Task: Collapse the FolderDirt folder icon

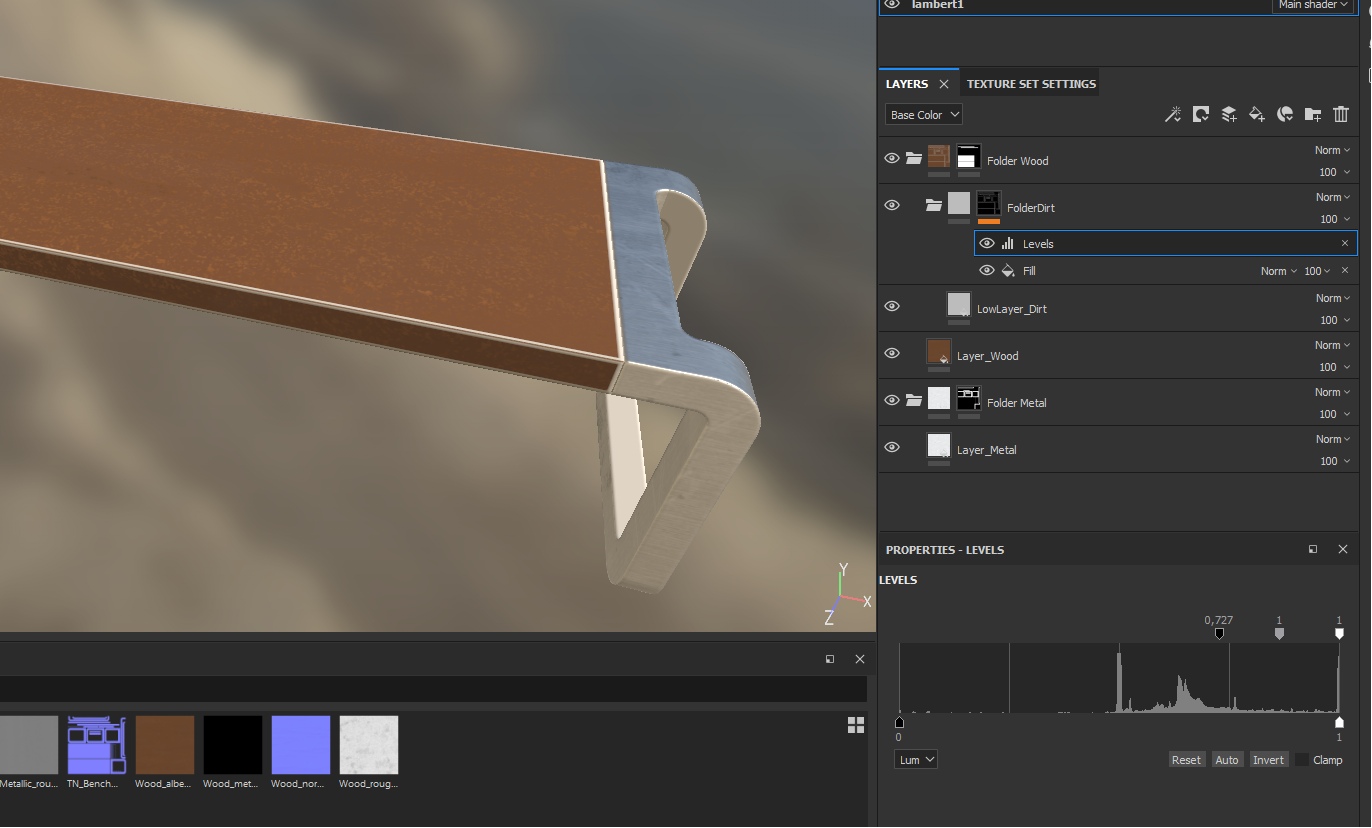Action: 933,205
